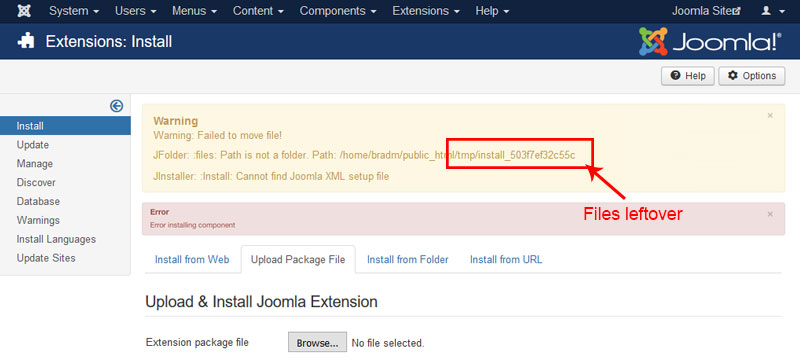Viewport: 800px width, 364px height.
Task: Open the Components menu
Action: point(338,11)
